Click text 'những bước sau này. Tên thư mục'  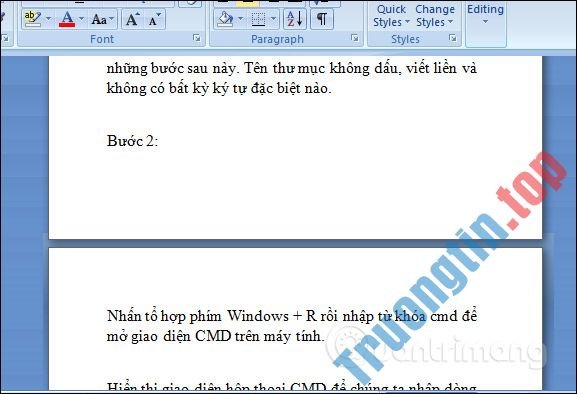click(x=216, y=68)
